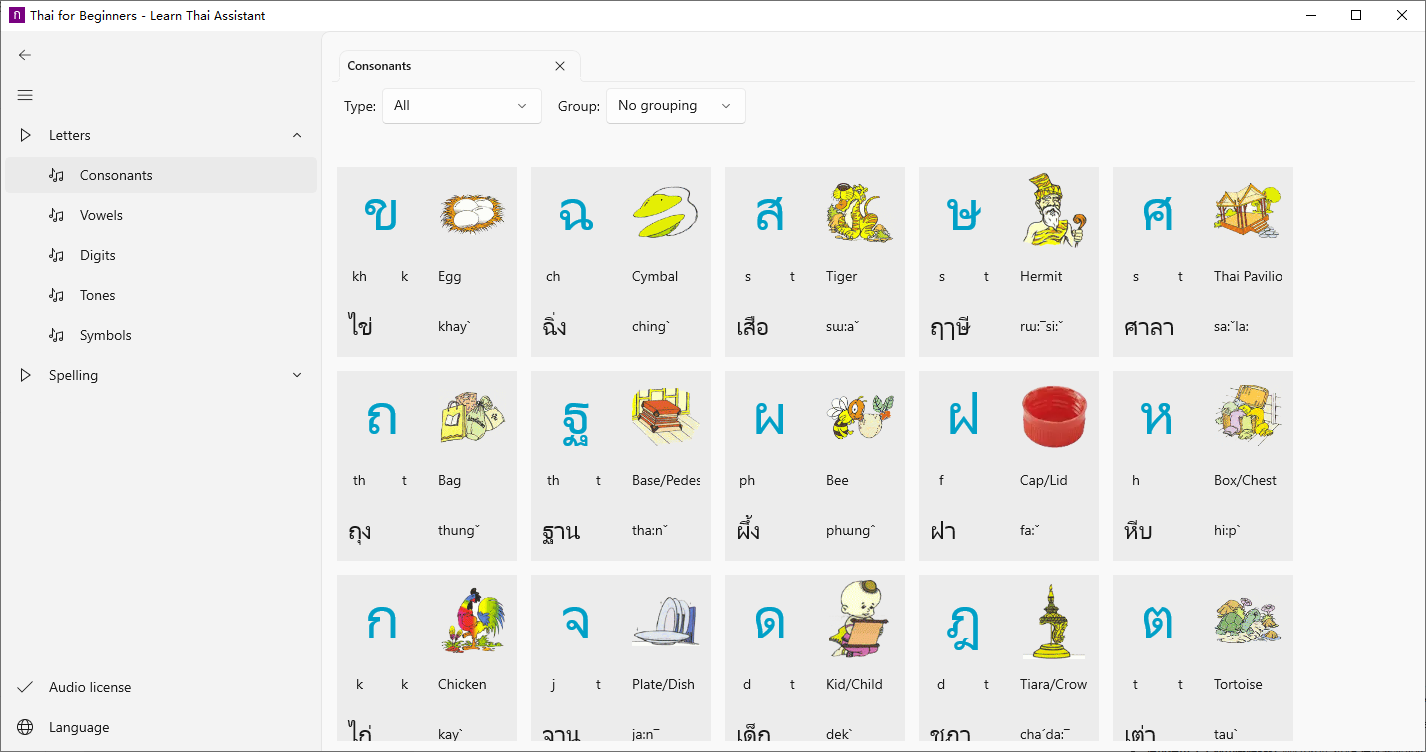Open the Language settings item
This screenshot has width=1426, height=752.
pyautogui.click(x=161, y=727)
